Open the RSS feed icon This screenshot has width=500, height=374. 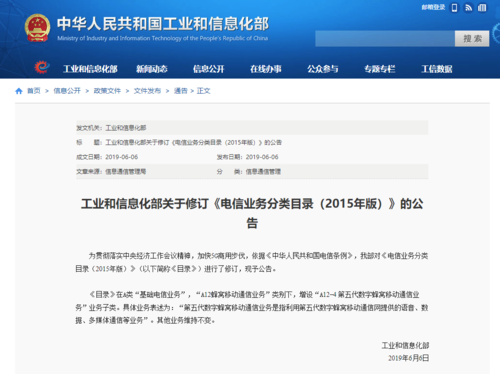pyautogui.click(x=469, y=7)
